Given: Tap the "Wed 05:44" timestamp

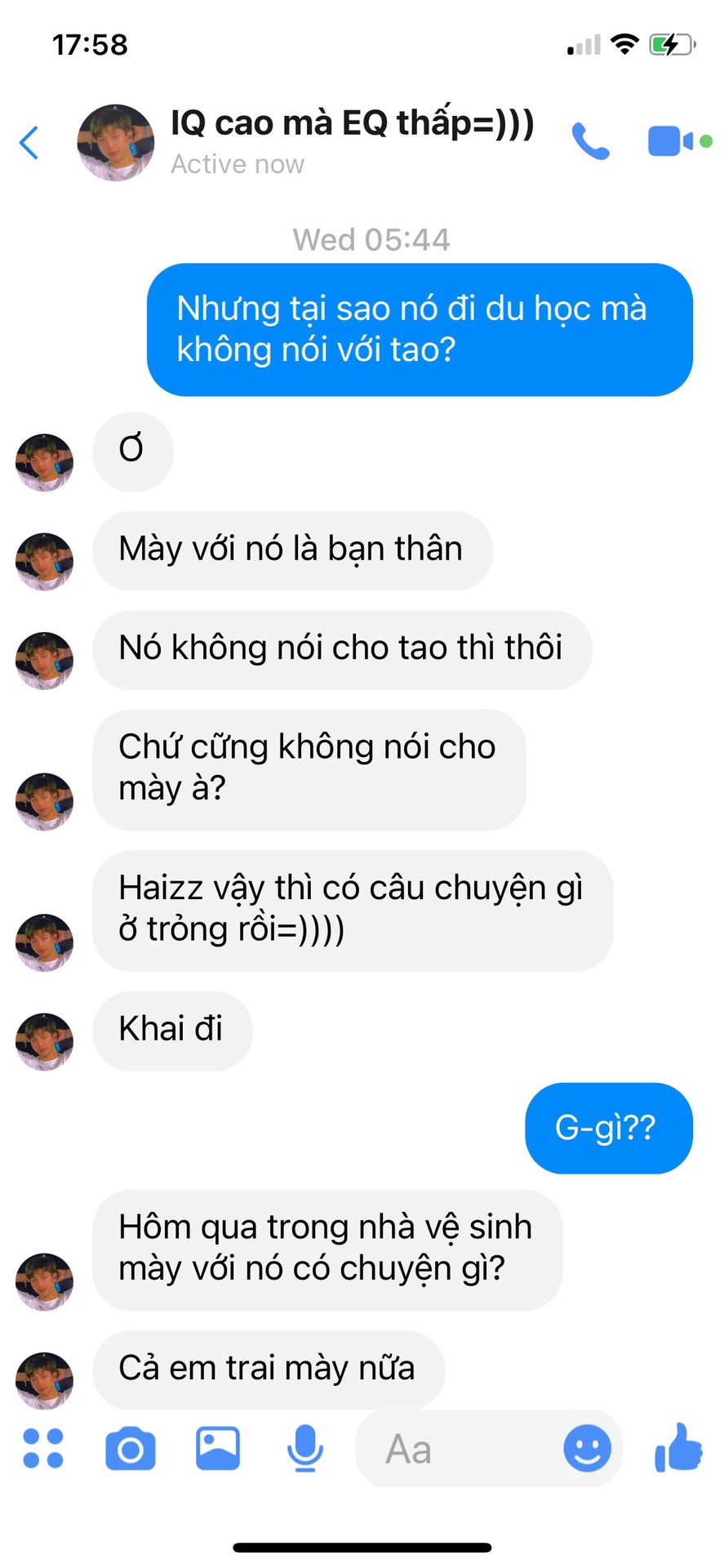Looking at the screenshot, I should [x=371, y=239].
